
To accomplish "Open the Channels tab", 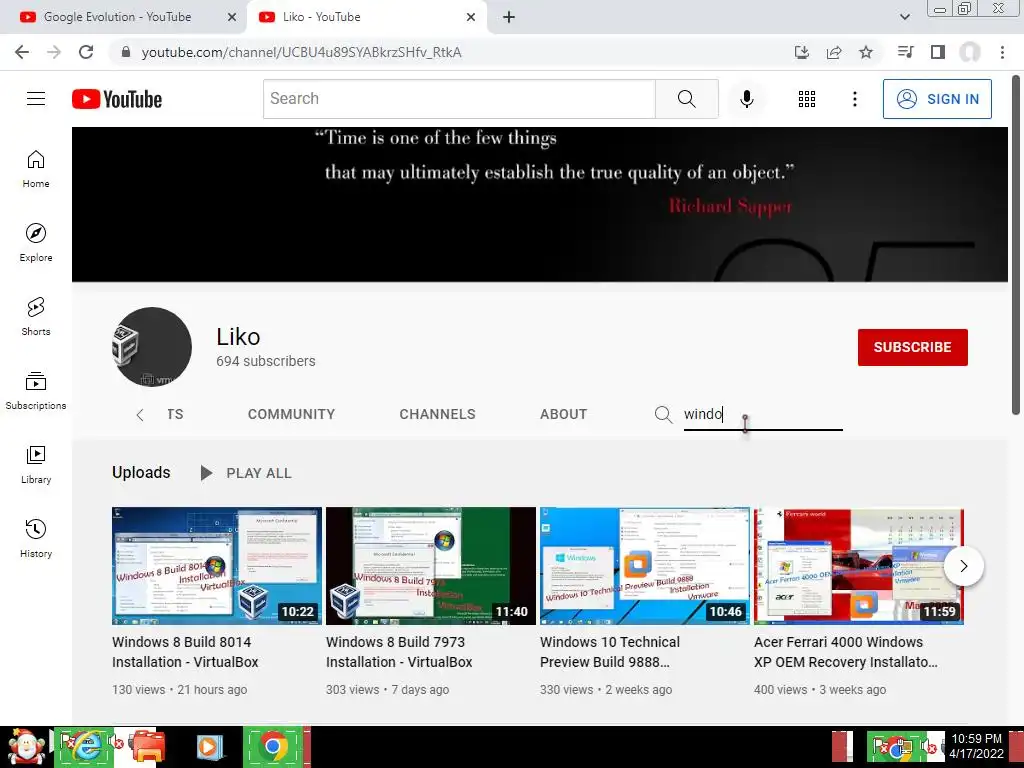I will click(x=438, y=414).
